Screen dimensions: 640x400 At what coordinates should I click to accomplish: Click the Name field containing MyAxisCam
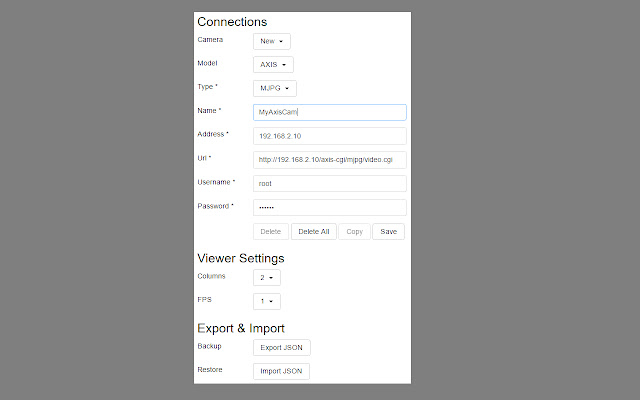[x=329, y=112]
